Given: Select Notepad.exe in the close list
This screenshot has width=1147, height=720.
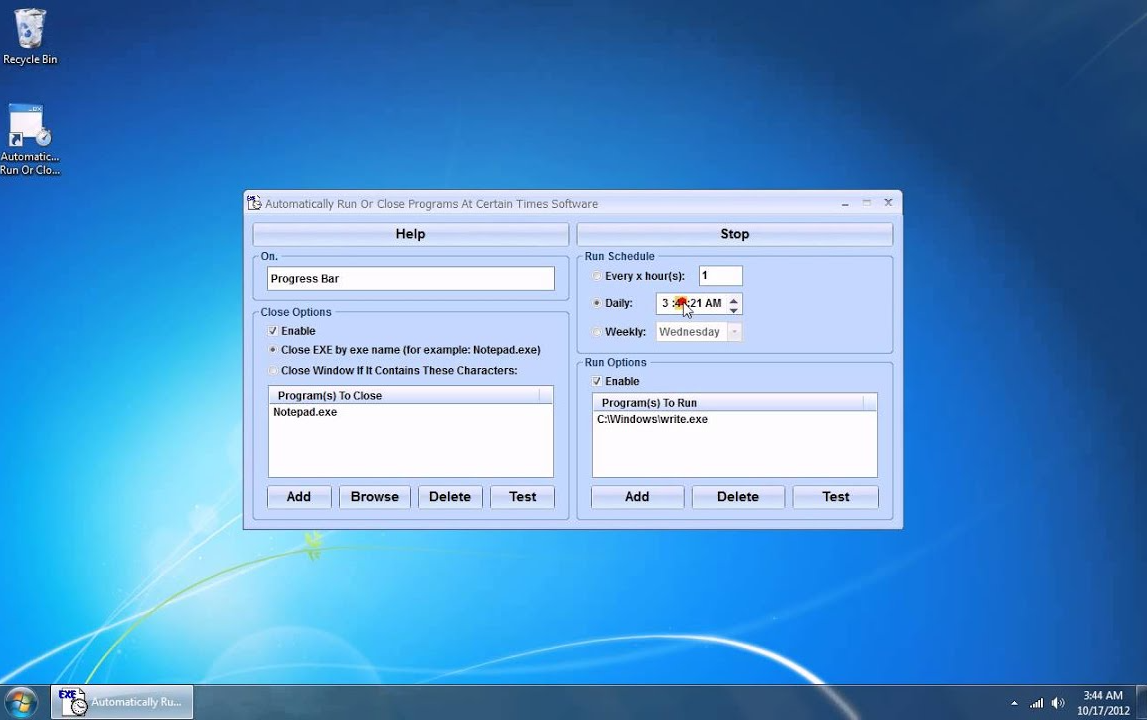Looking at the screenshot, I should 305,412.
